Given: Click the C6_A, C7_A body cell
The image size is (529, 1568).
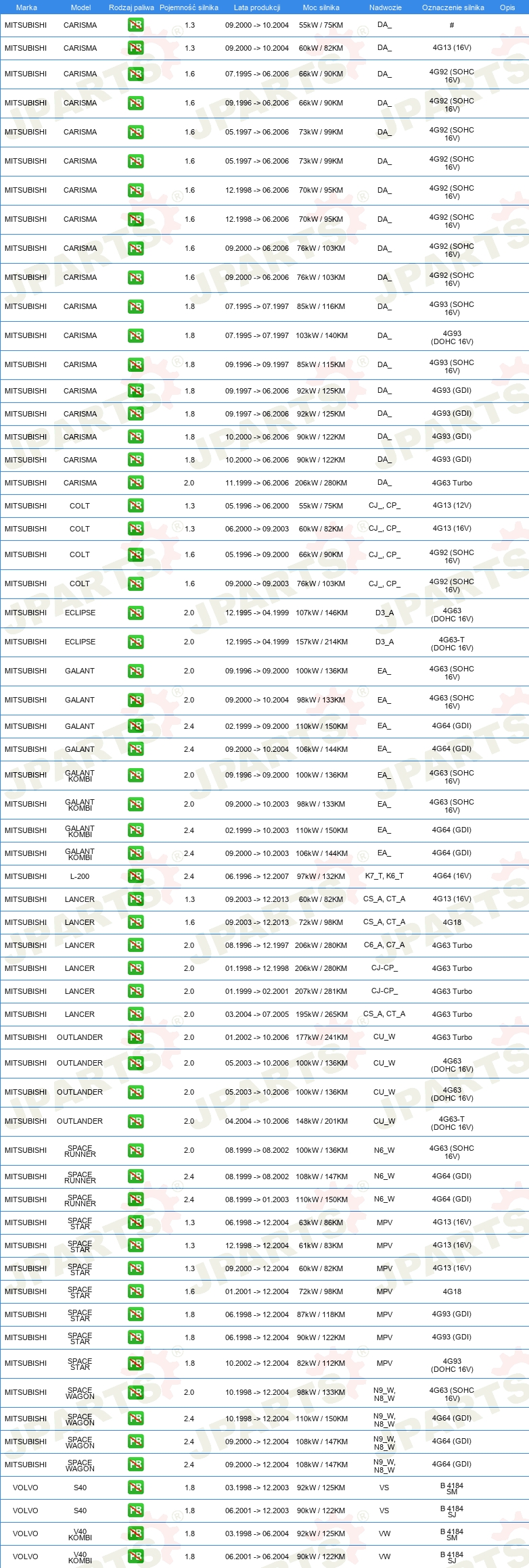Looking at the screenshot, I should 384,945.
